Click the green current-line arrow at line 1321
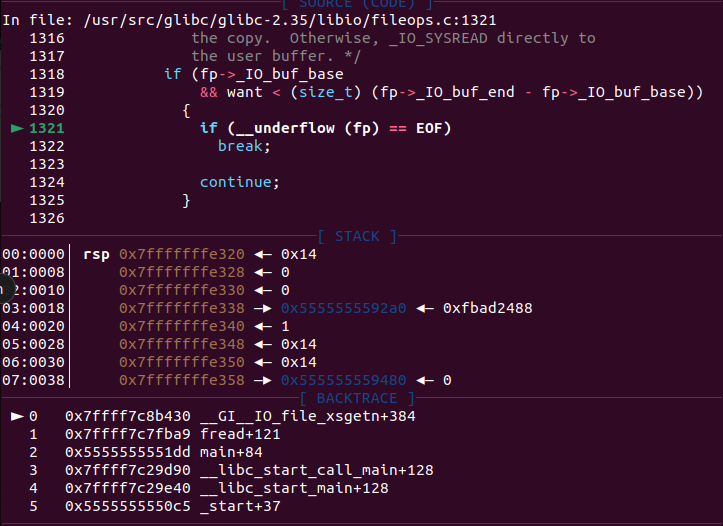This screenshot has width=723, height=526. [16, 128]
